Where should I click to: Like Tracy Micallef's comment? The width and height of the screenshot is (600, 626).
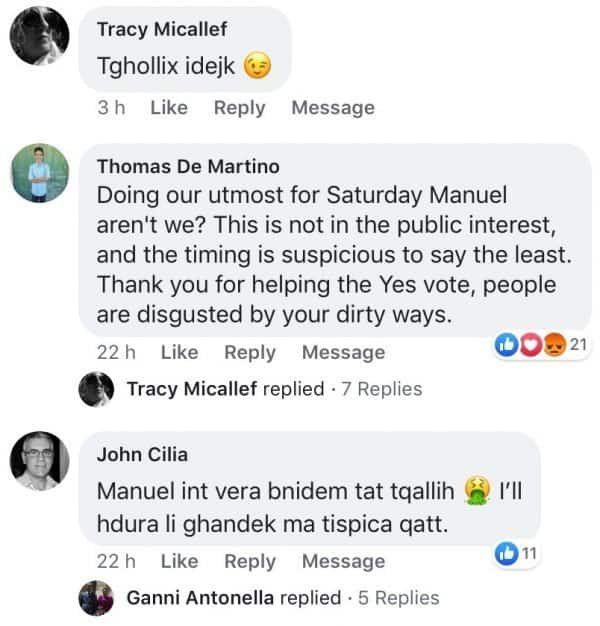coord(169,107)
